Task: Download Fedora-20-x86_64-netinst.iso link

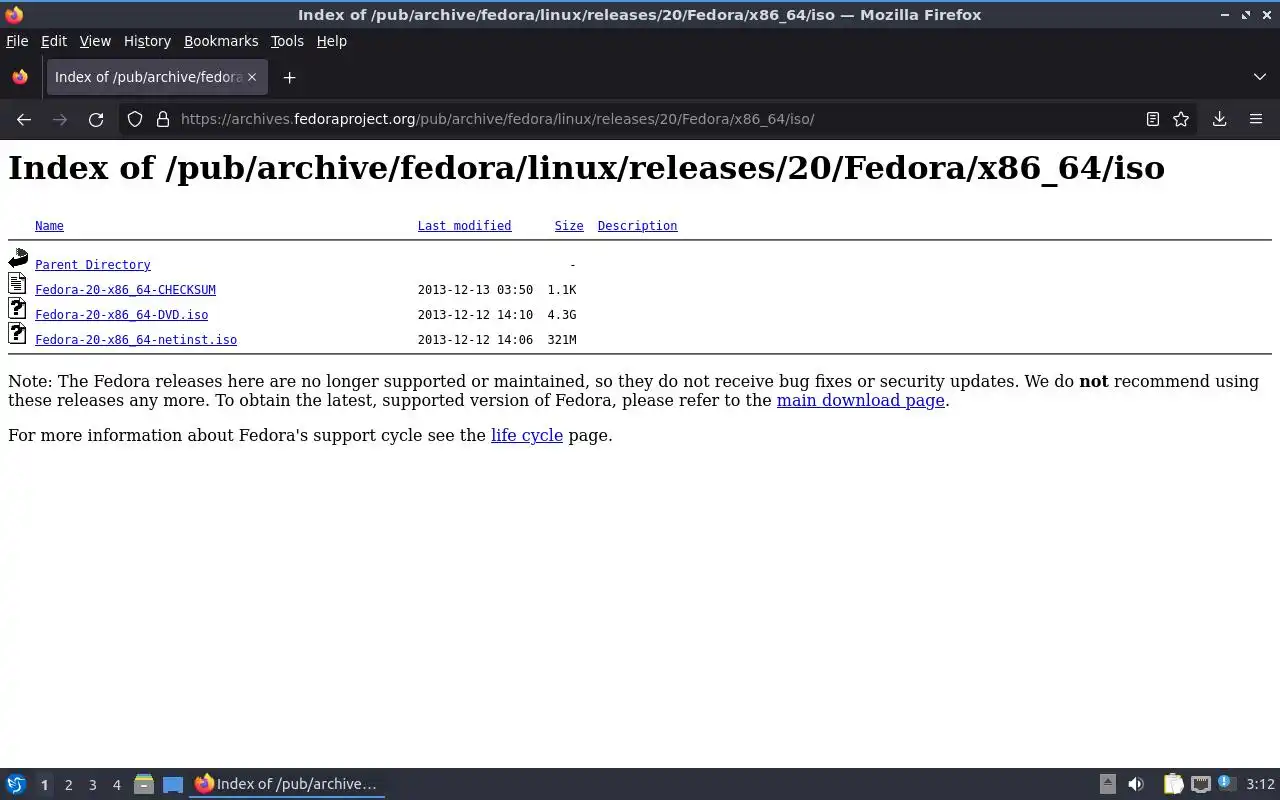Action: [x=136, y=340]
